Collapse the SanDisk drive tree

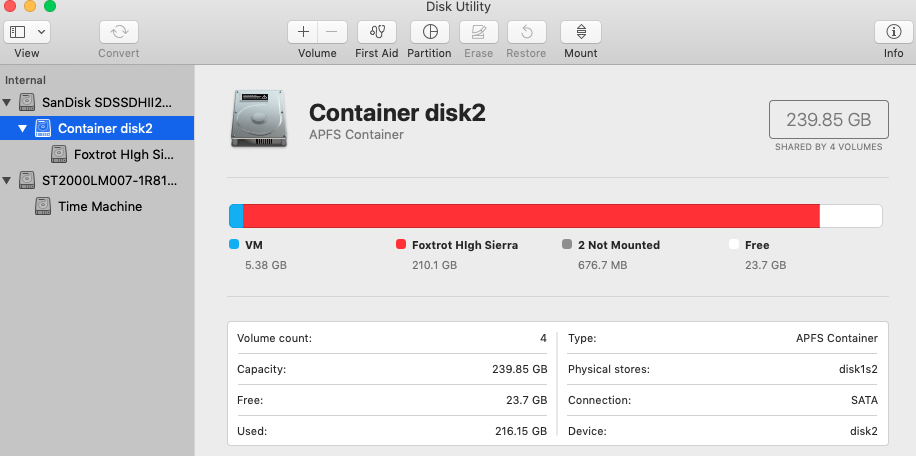pyautogui.click(x=8, y=102)
